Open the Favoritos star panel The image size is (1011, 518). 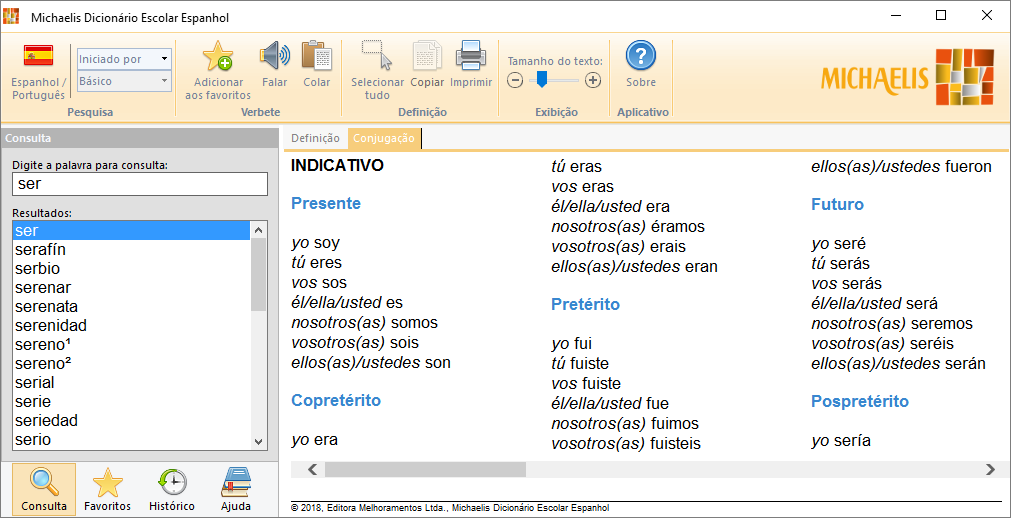point(108,489)
